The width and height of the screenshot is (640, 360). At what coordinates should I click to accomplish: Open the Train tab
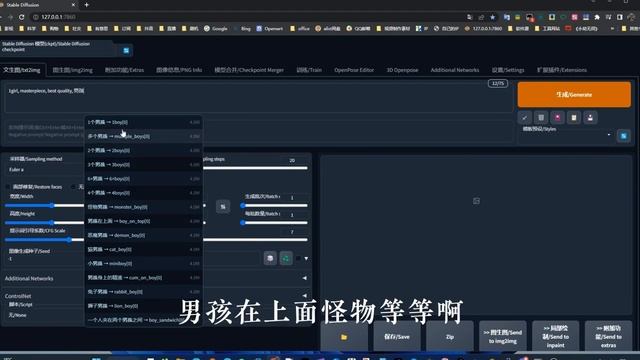pos(309,70)
